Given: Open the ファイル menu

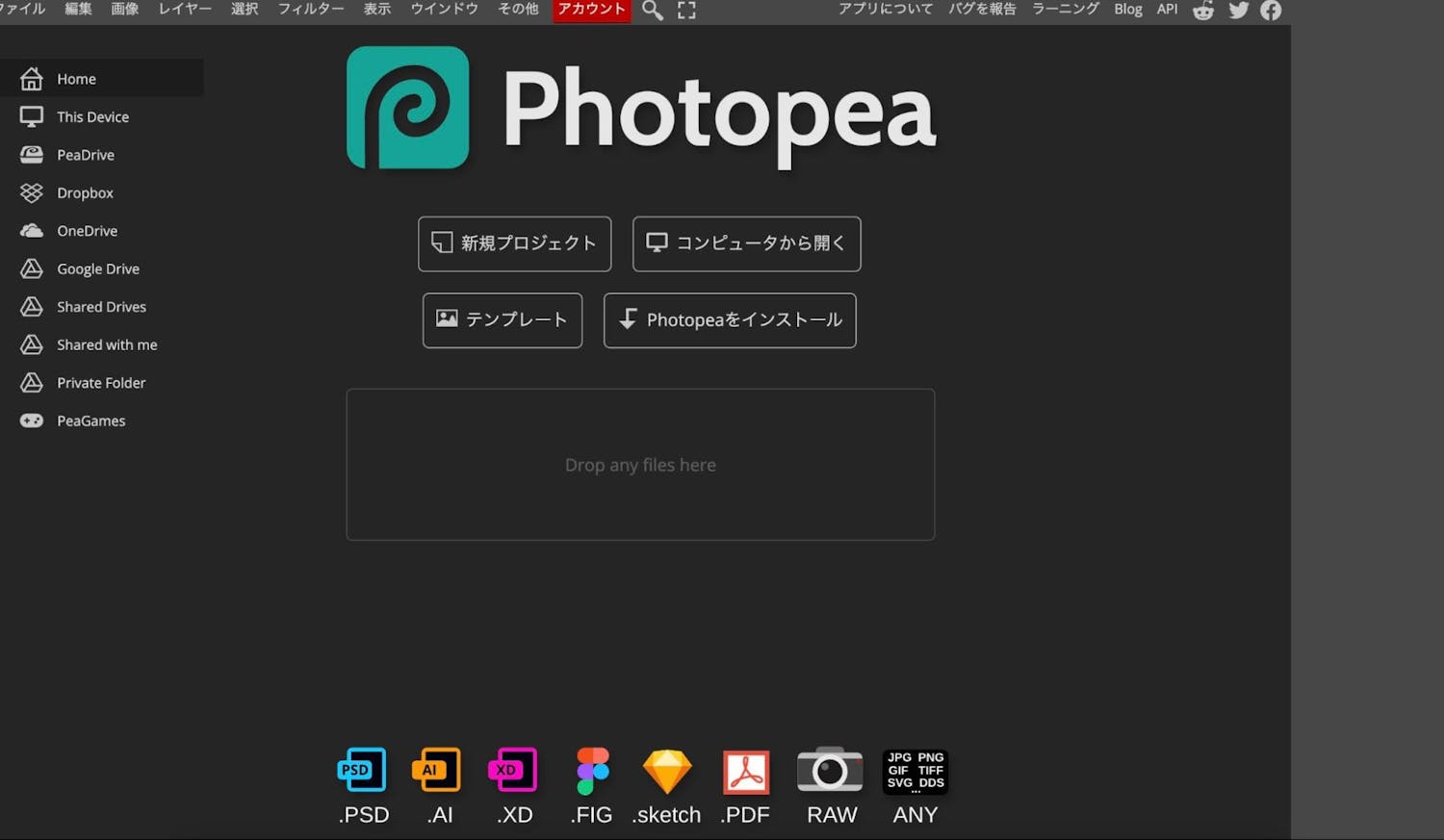Looking at the screenshot, I should 21,9.
